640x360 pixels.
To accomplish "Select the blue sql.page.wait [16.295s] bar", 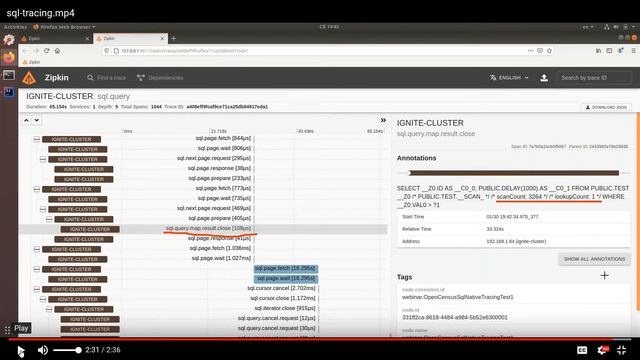I will [x=286, y=278].
